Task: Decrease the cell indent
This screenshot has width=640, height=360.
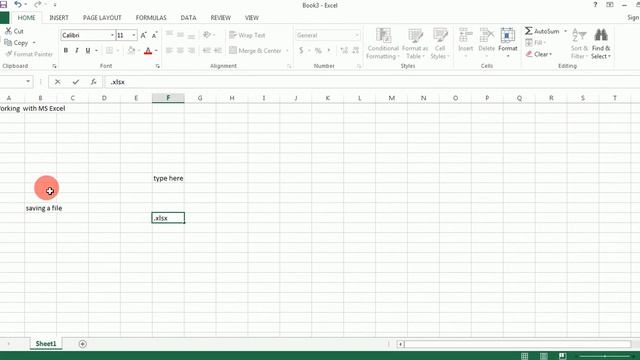Action: [x=207, y=51]
